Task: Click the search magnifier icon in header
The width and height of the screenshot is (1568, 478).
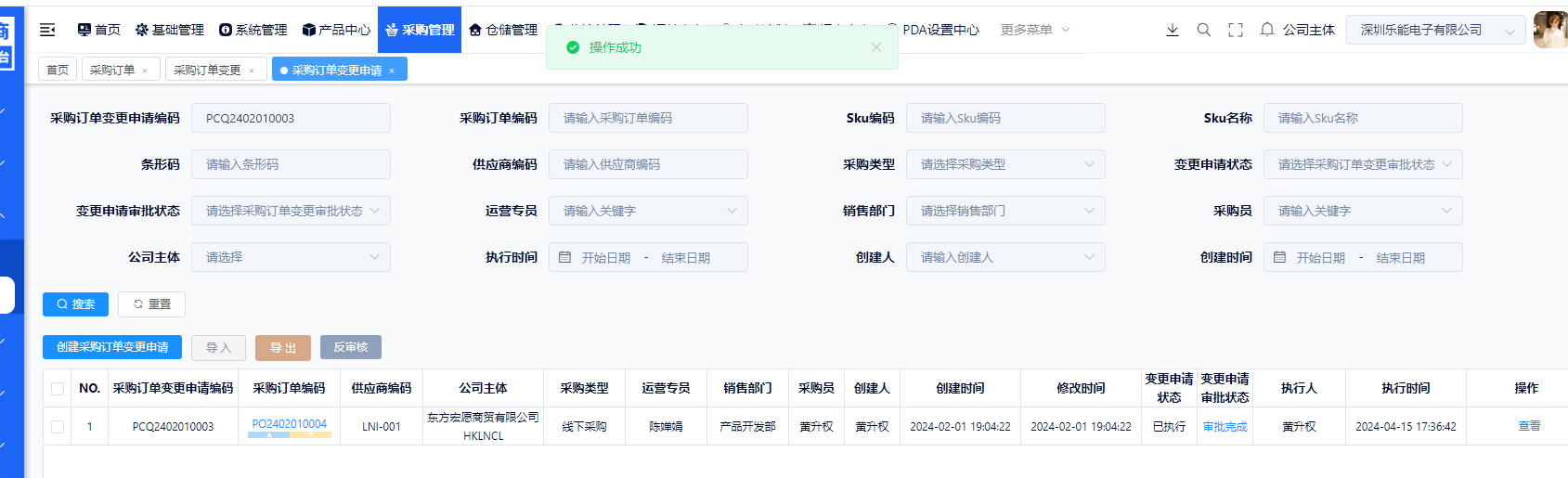Action: click(x=1204, y=30)
